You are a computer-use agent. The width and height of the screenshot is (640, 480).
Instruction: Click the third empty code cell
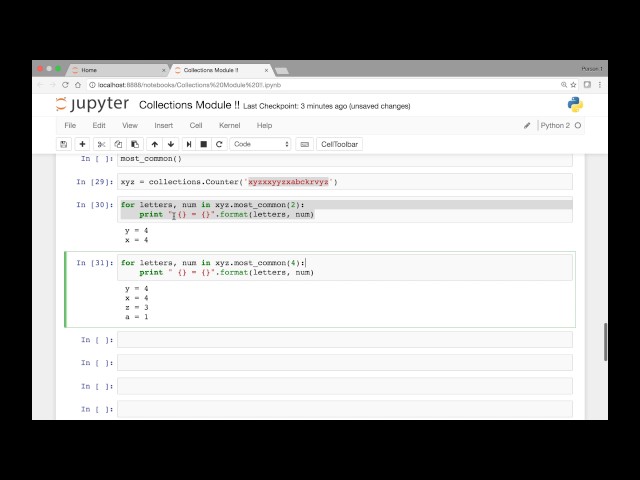click(345, 386)
